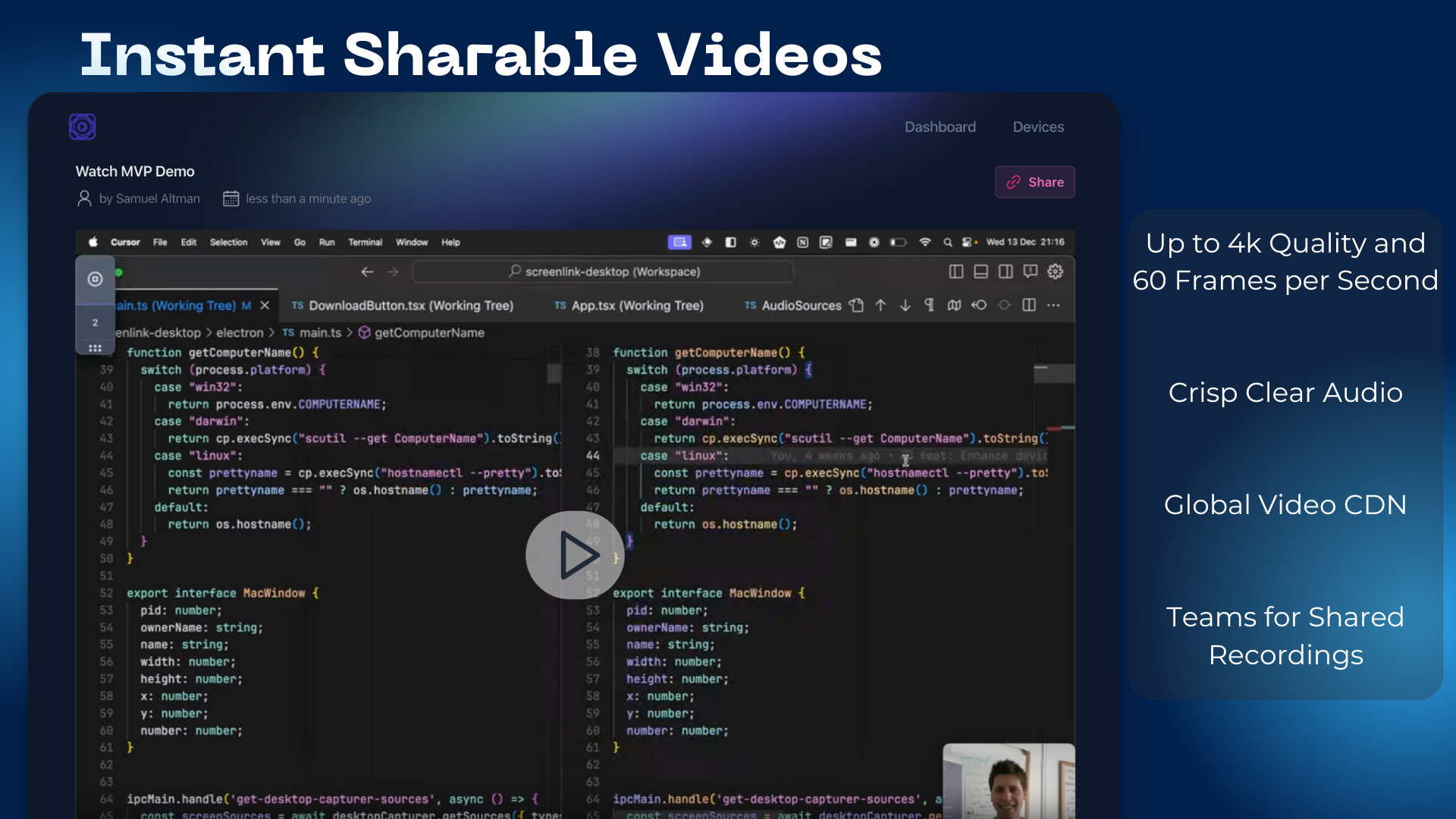Play the recorded video demo
Image resolution: width=1456 pixels, height=819 pixels.
575,555
